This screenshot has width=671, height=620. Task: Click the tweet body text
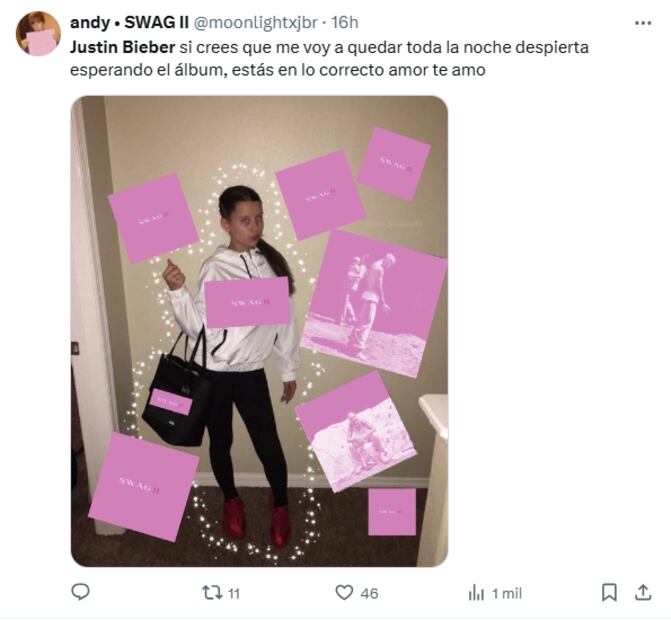coord(330,59)
